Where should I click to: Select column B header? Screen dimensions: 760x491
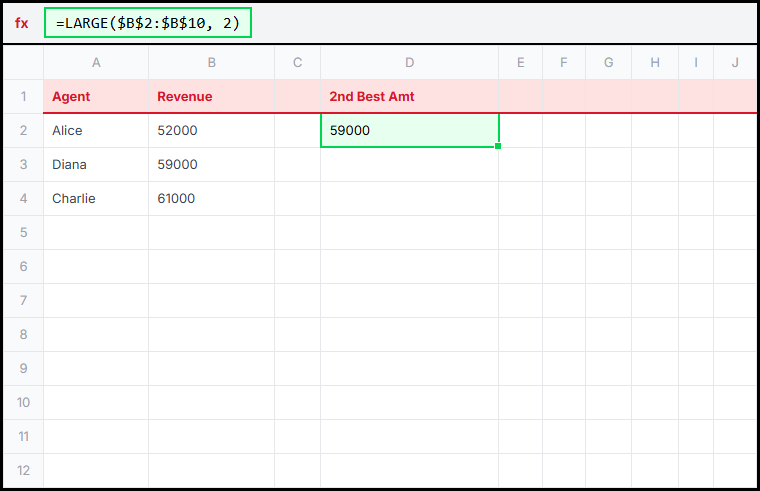(x=211, y=63)
